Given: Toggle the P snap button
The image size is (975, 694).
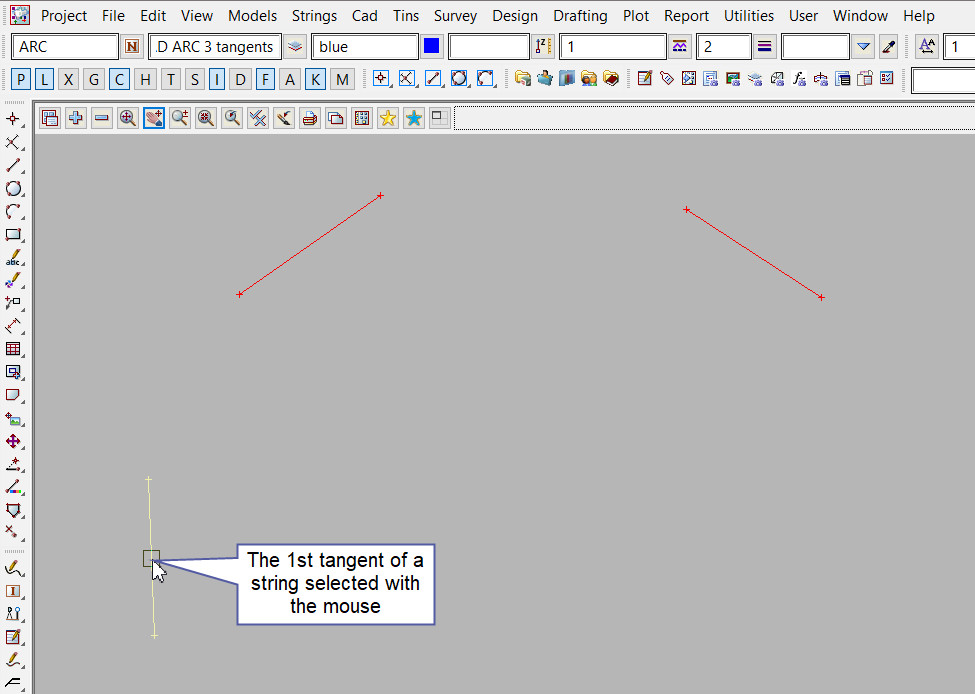Looking at the screenshot, I should tap(21, 79).
